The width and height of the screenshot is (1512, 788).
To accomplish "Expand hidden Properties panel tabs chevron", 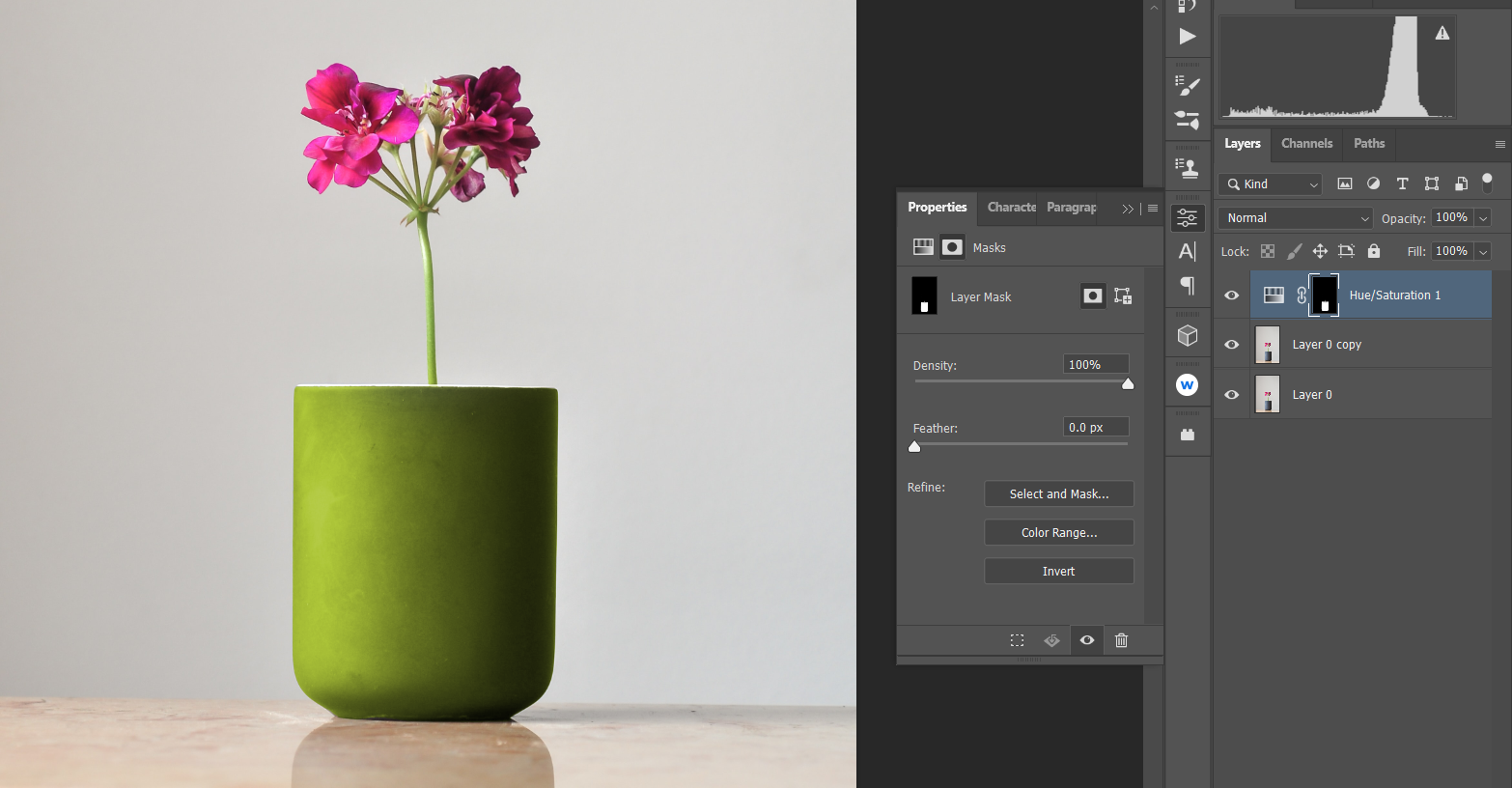I will (x=1128, y=209).
